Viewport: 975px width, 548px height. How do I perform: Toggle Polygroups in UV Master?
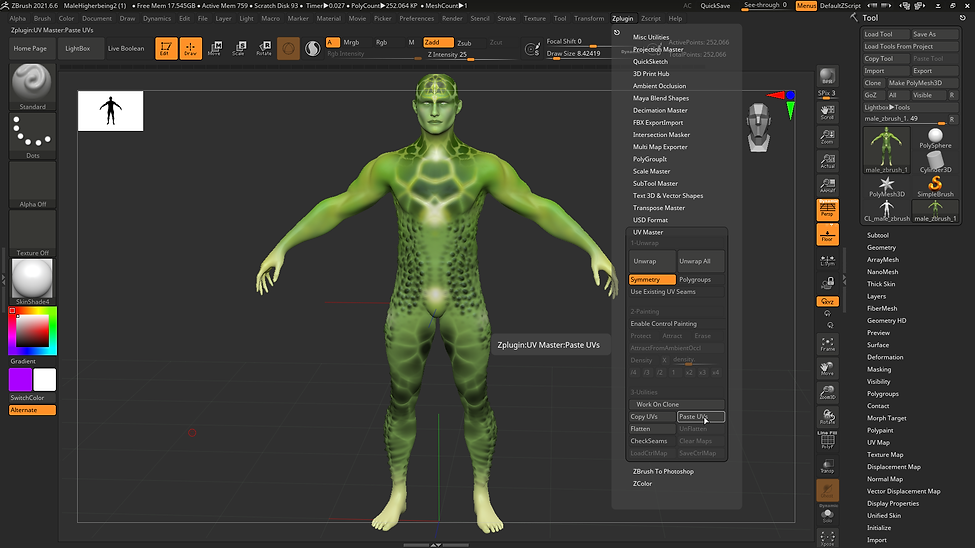click(x=701, y=279)
